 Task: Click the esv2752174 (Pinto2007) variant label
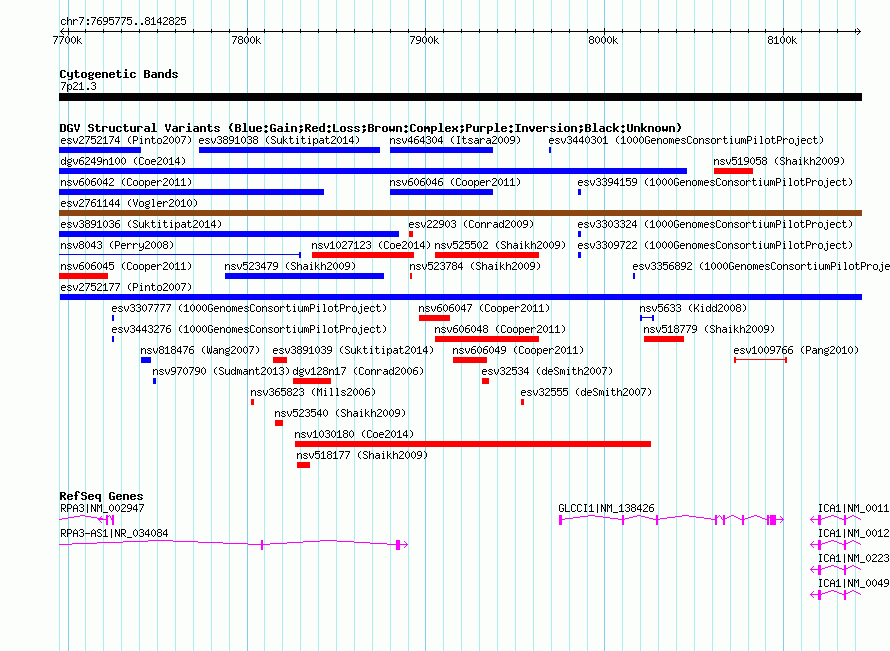[x=126, y=140]
